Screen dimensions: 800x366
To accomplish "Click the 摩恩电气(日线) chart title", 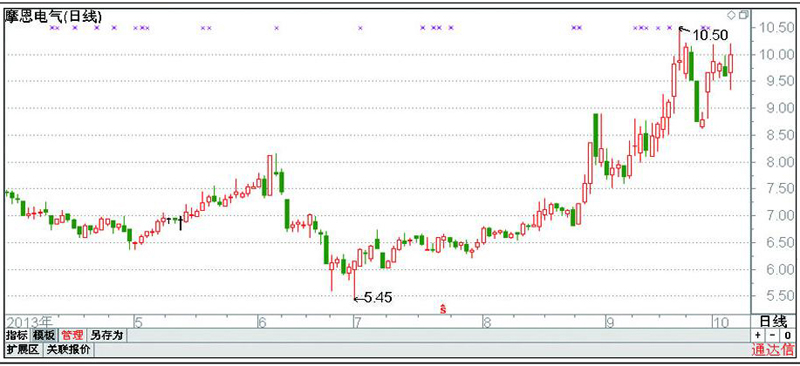I will 54,16.
